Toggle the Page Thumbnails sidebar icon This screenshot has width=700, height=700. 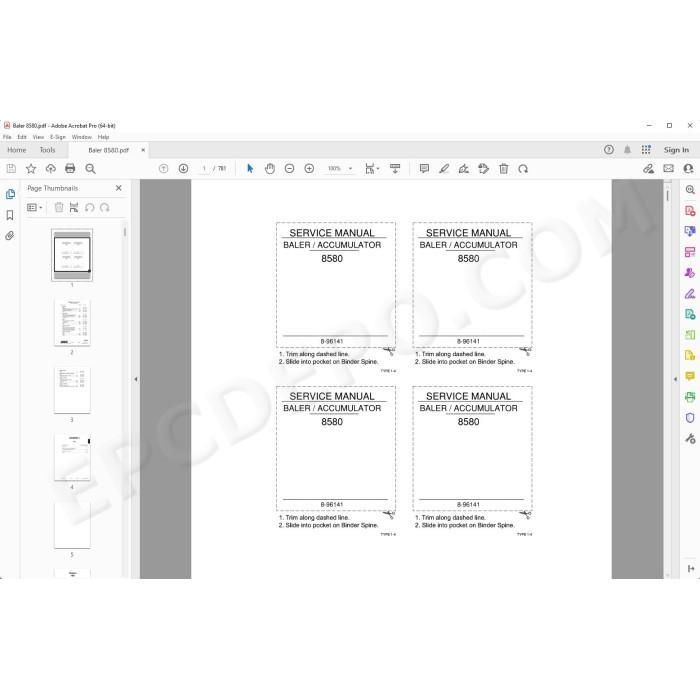point(10,194)
